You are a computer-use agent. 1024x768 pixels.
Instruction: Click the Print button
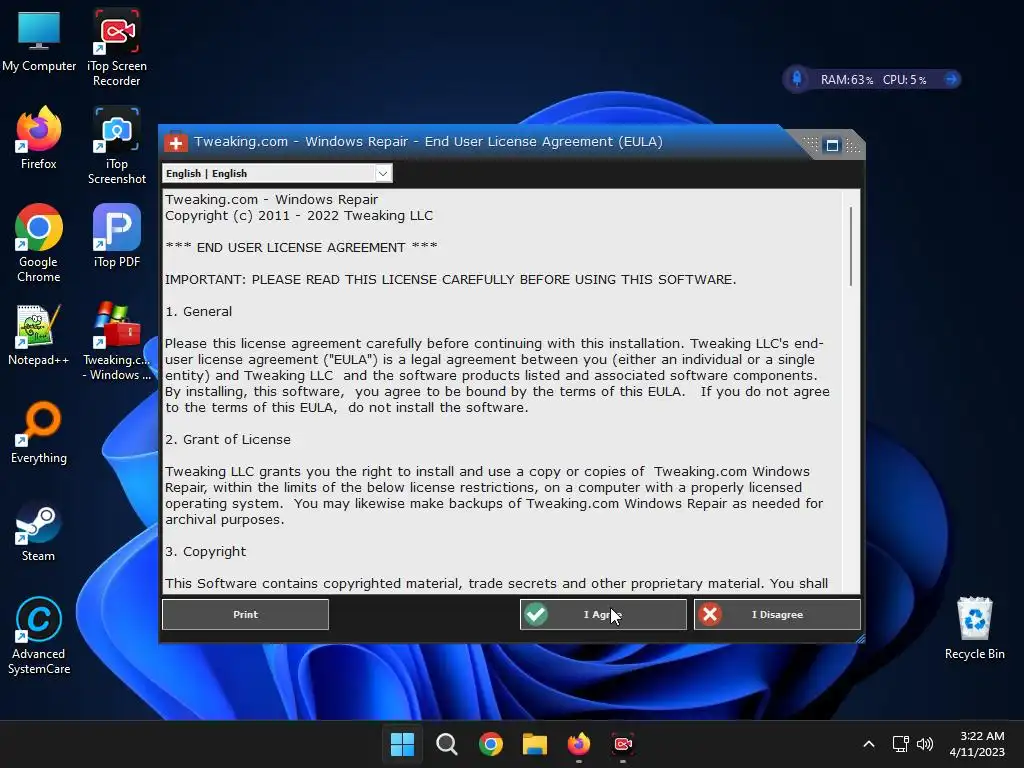coord(246,615)
